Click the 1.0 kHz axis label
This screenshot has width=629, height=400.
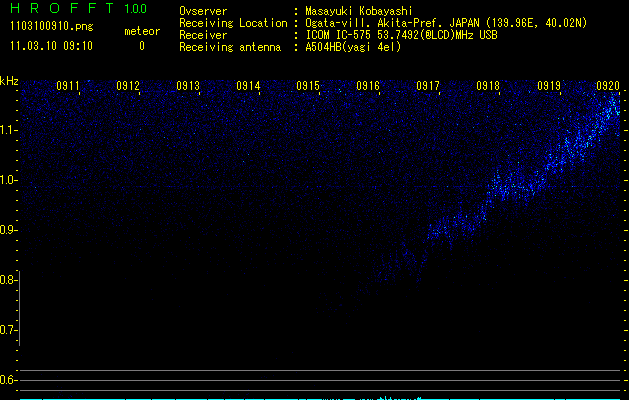click(x=9, y=180)
